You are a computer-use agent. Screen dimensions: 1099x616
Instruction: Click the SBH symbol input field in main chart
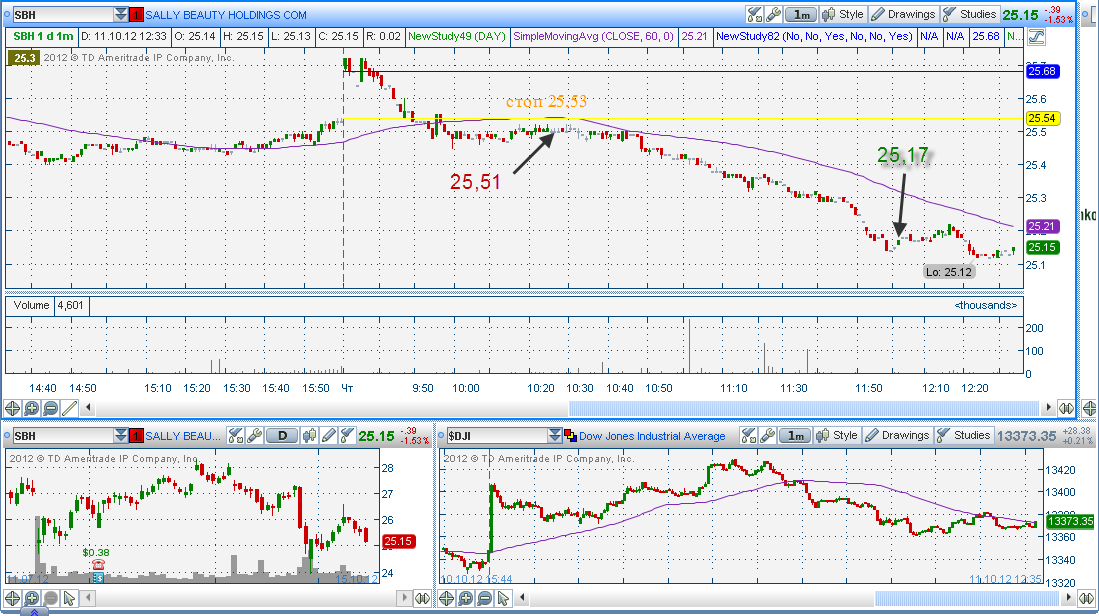tap(62, 15)
